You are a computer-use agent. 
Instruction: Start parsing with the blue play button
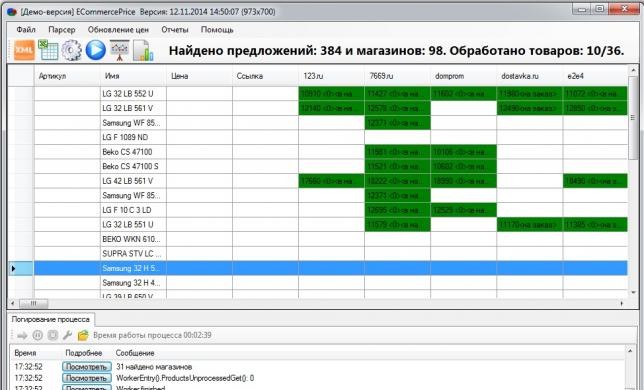pos(96,50)
